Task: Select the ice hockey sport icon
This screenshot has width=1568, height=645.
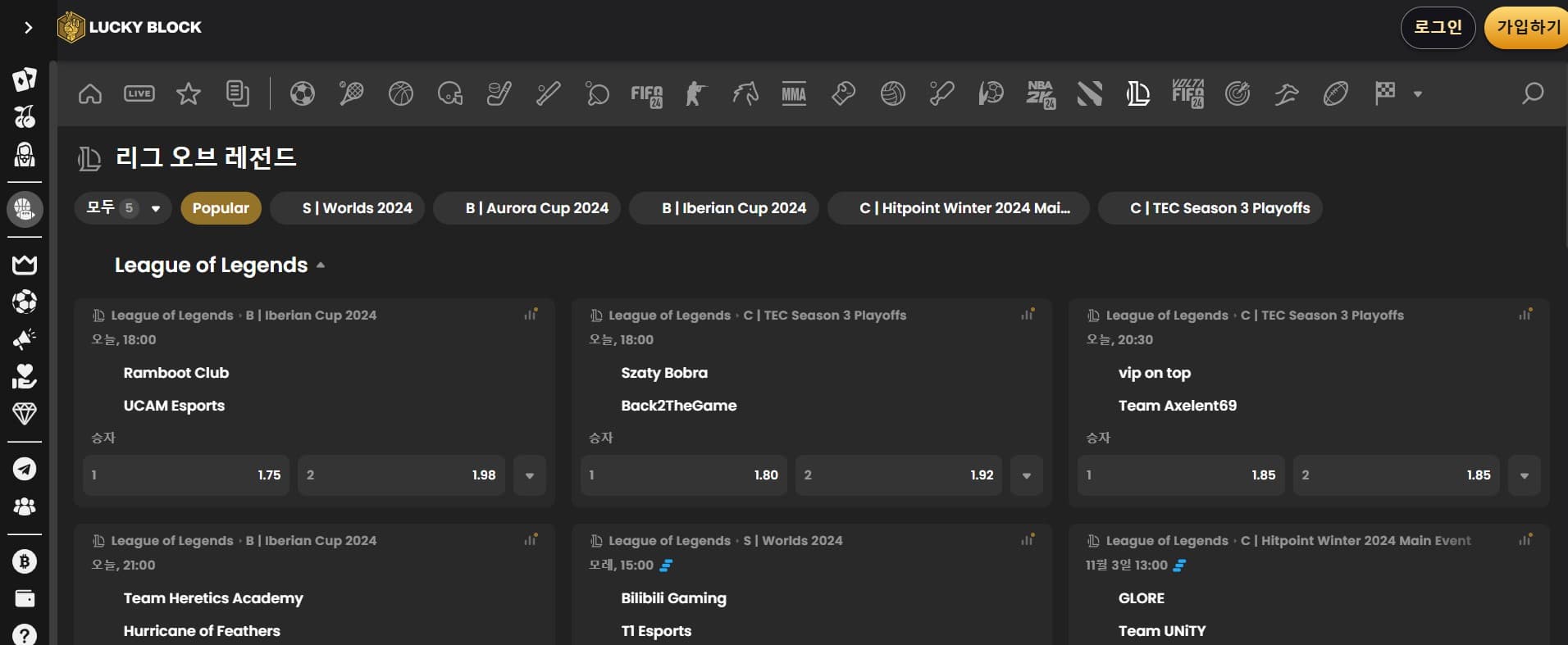Action: (x=499, y=93)
